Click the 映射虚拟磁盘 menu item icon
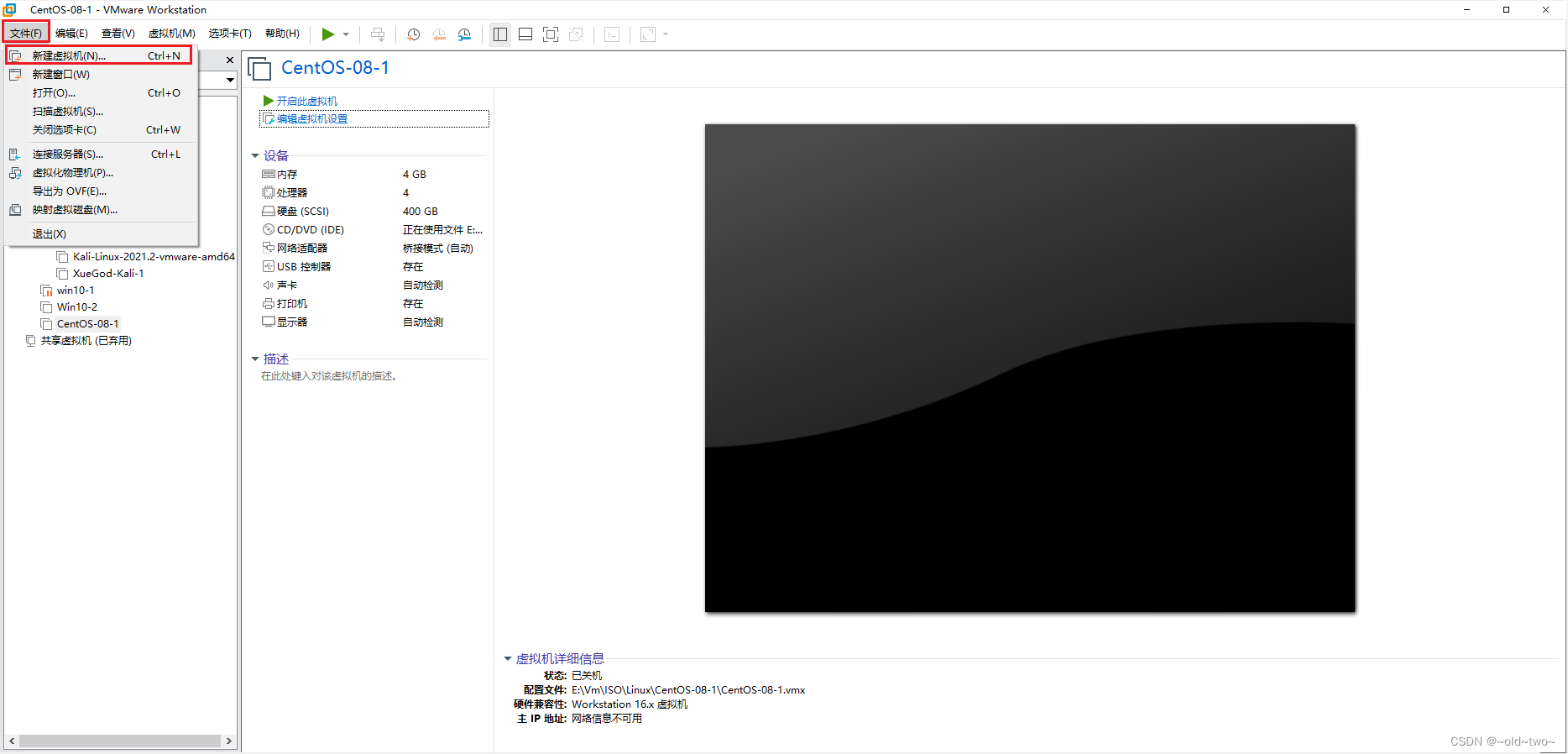This screenshot has height=754, width=1568. pos(15,209)
